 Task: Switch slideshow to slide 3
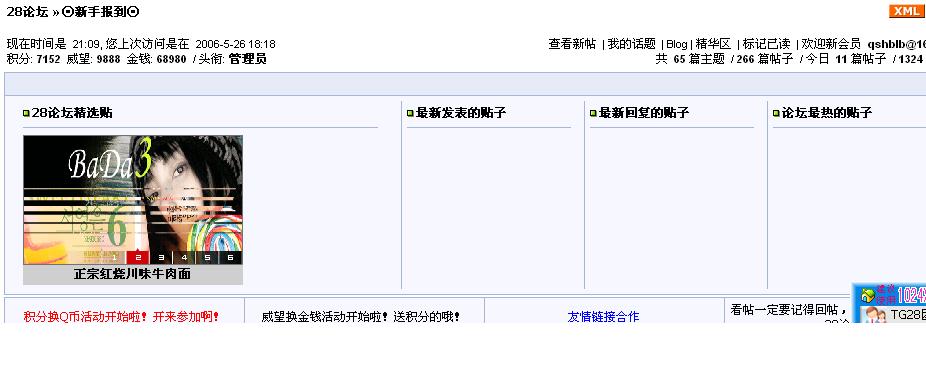[161, 258]
